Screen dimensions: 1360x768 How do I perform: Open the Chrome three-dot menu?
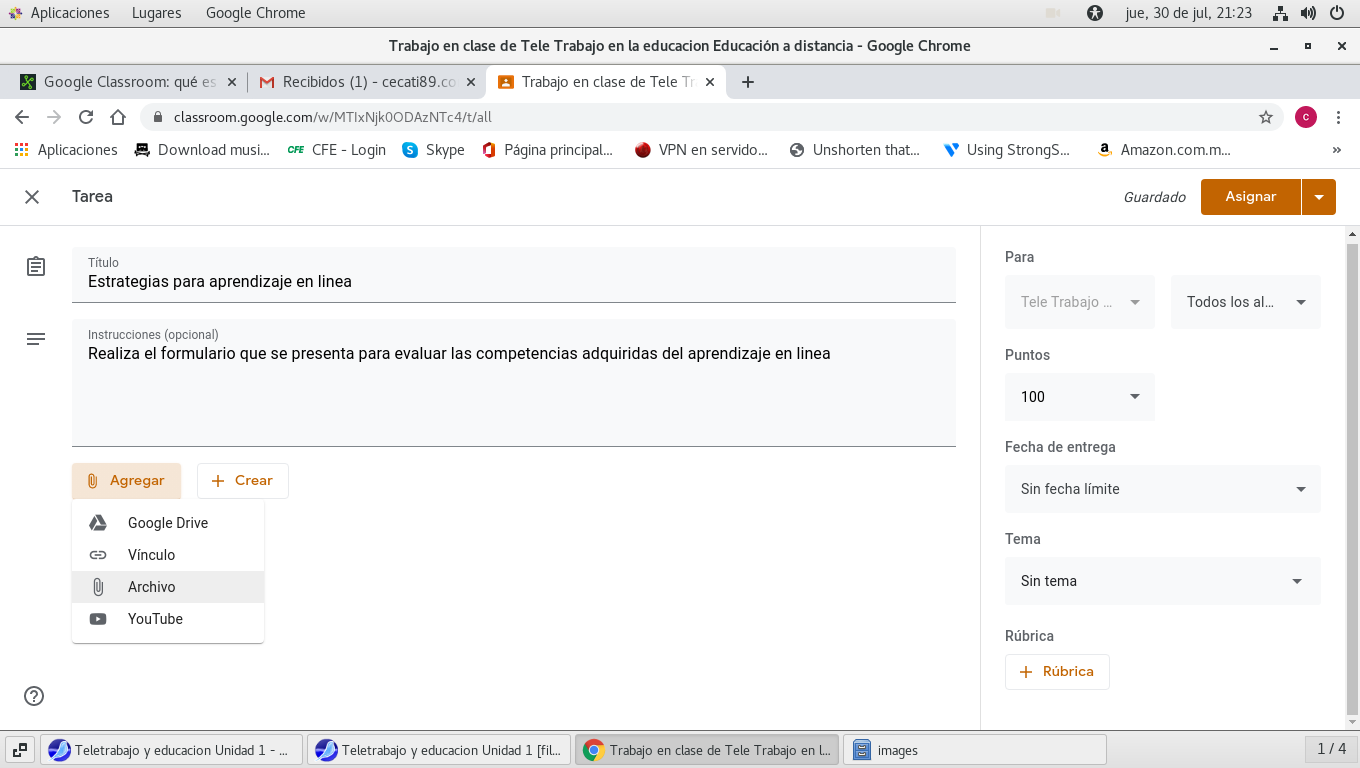tap(1339, 117)
